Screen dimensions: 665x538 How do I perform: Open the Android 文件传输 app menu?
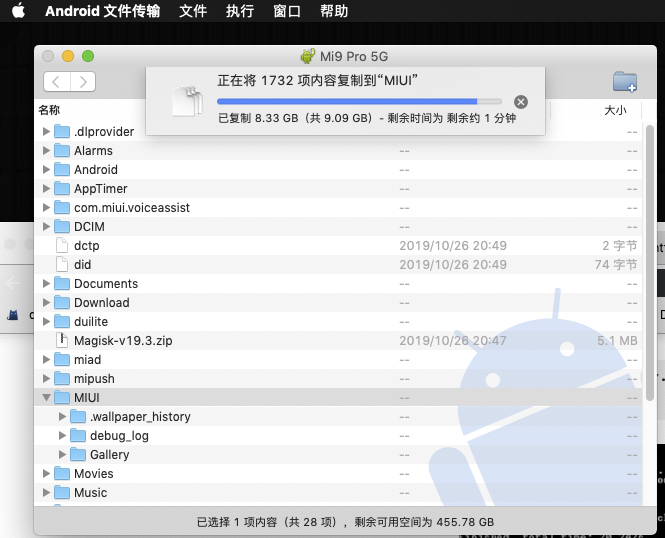(102, 11)
